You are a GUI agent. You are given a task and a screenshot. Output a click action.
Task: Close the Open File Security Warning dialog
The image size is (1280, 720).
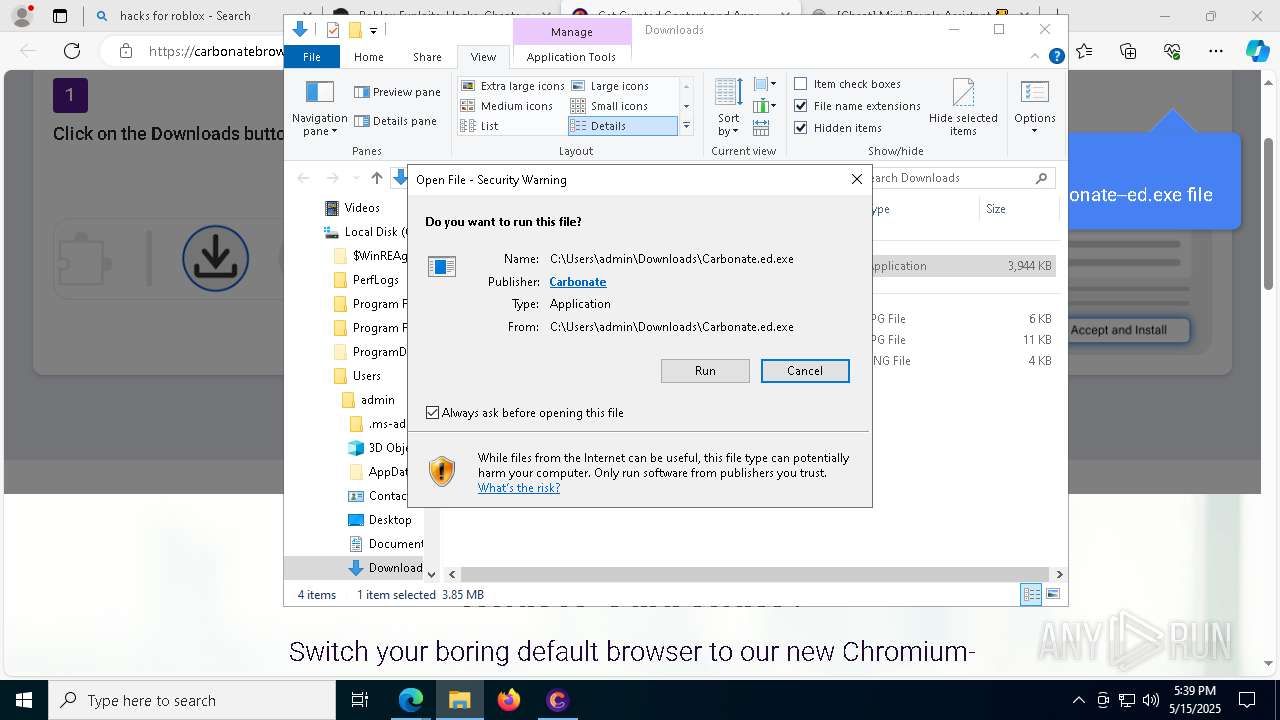(856, 179)
